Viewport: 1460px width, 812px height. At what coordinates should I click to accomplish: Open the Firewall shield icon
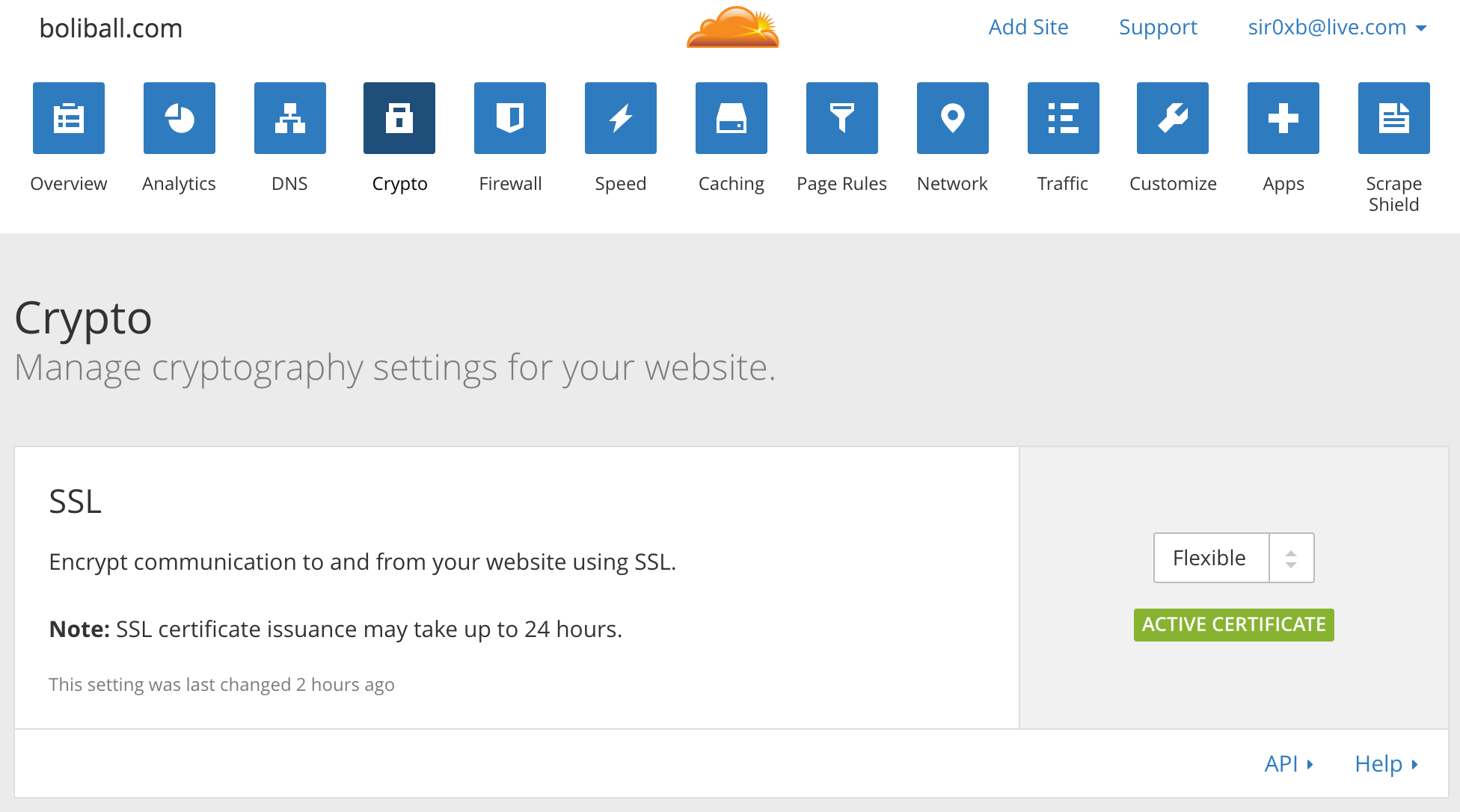click(x=510, y=118)
